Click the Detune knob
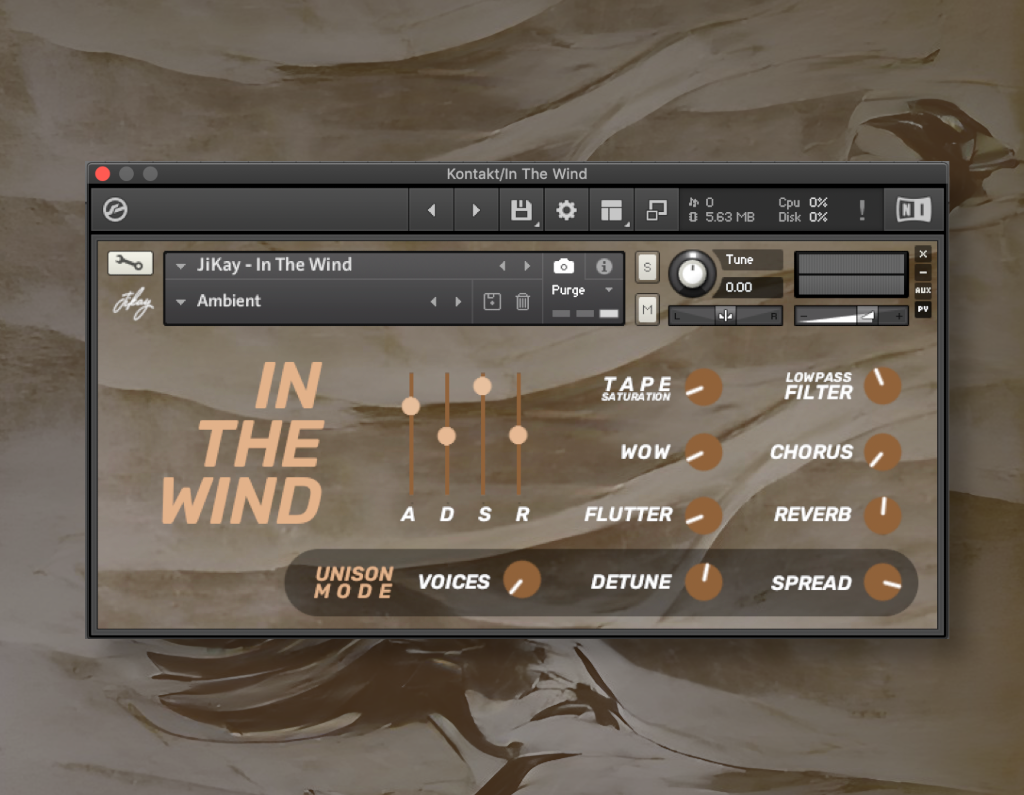The image size is (1024, 795). pos(703,581)
